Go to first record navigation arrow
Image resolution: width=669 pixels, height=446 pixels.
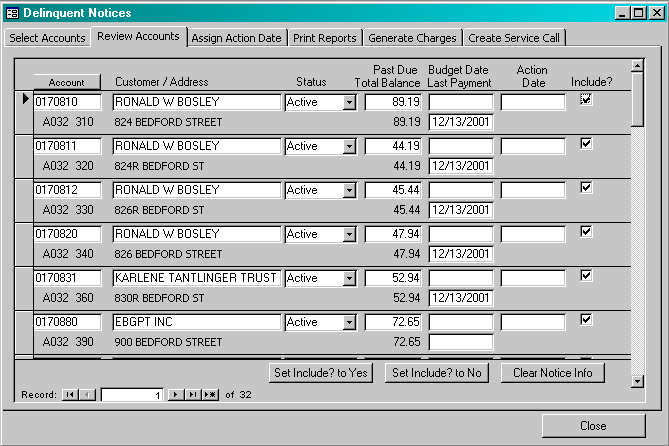pyautogui.click(x=70, y=395)
